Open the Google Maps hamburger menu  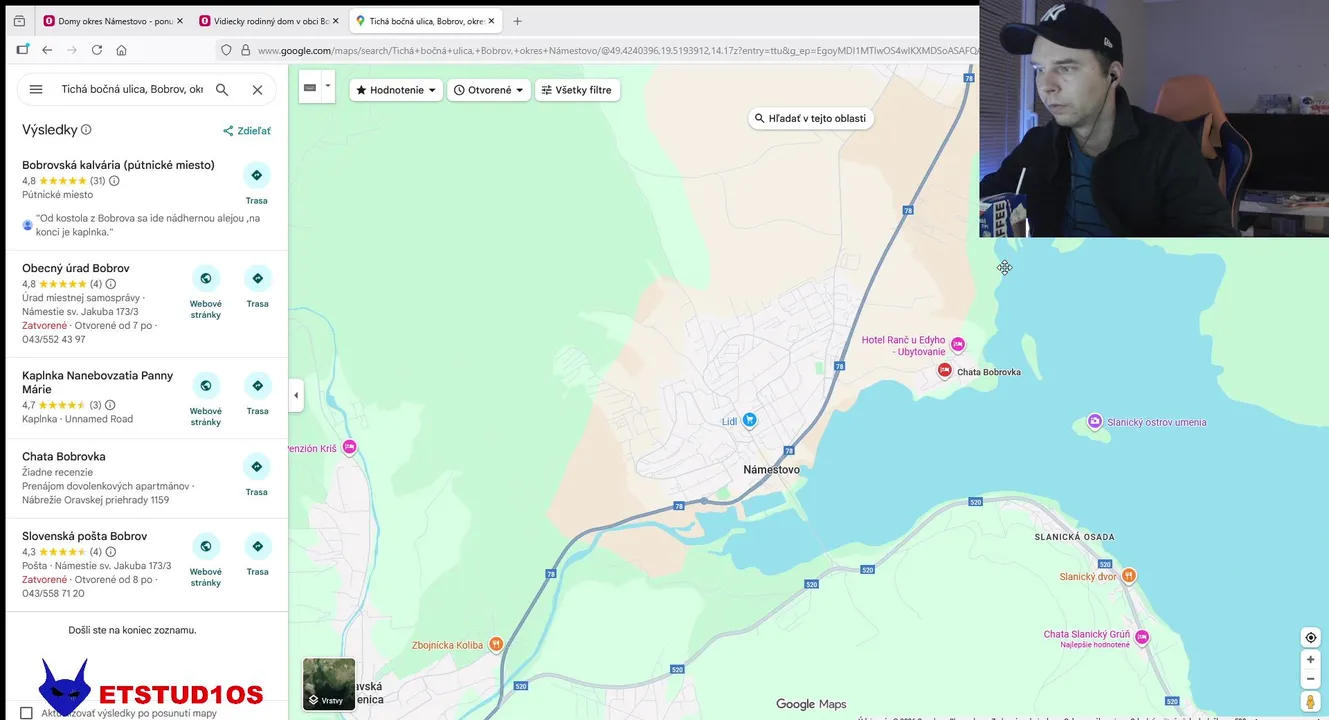(36, 89)
